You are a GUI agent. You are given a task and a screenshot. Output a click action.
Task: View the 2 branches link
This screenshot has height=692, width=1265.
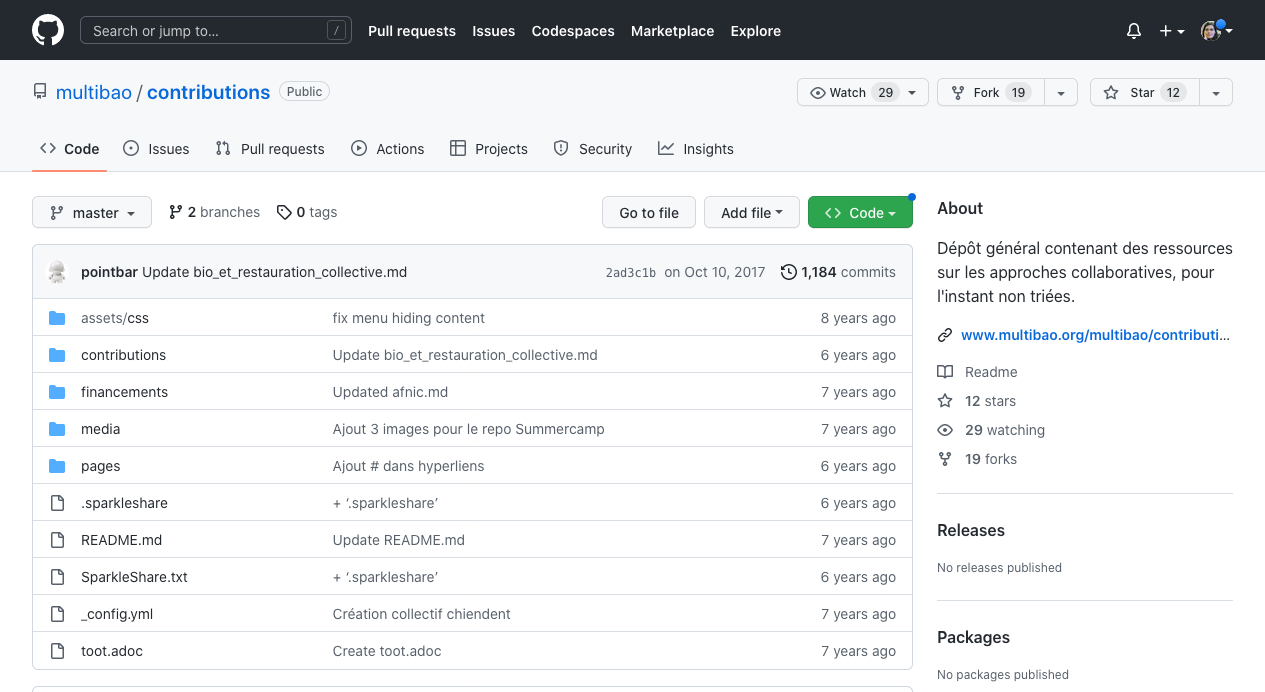pyautogui.click(x=214, y=212)
